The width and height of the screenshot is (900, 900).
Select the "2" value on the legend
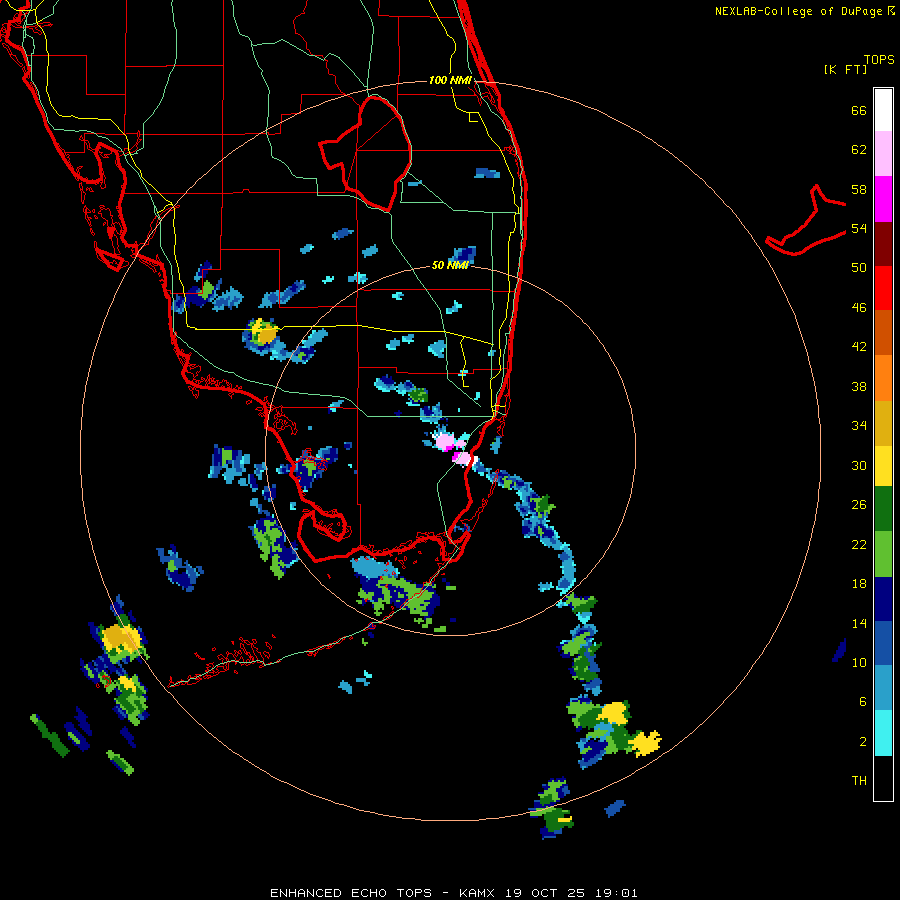pyautogui.click(x=863, y=742)
